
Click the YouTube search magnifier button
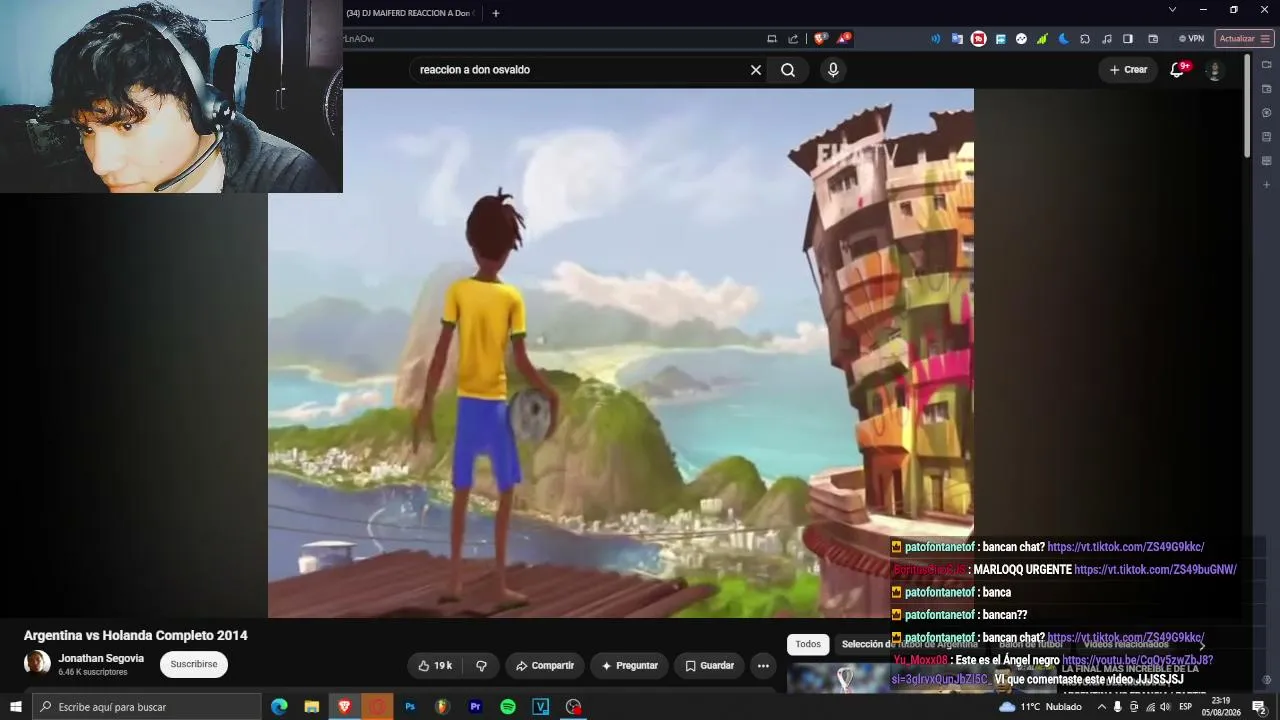click(788, 70)
